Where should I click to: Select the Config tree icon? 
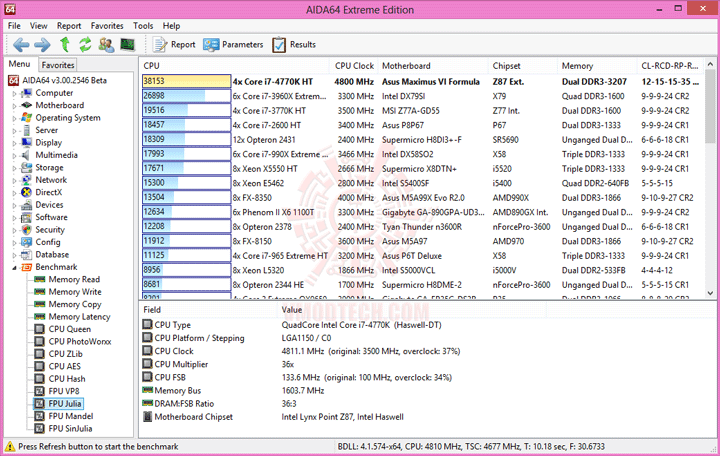coord(27,242)
